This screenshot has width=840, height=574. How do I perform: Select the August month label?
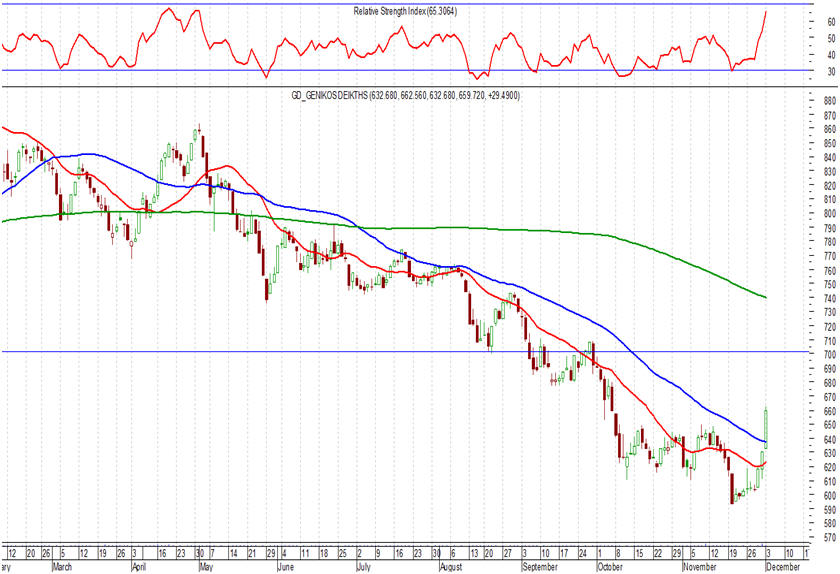451,566
